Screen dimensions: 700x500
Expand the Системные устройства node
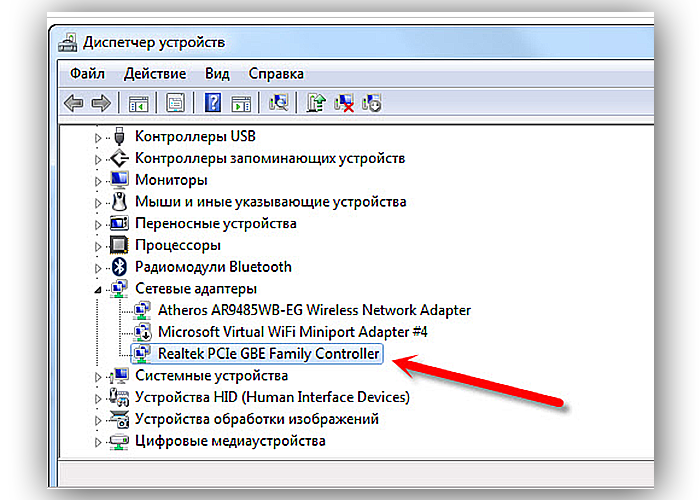click(x=98, y=377)
